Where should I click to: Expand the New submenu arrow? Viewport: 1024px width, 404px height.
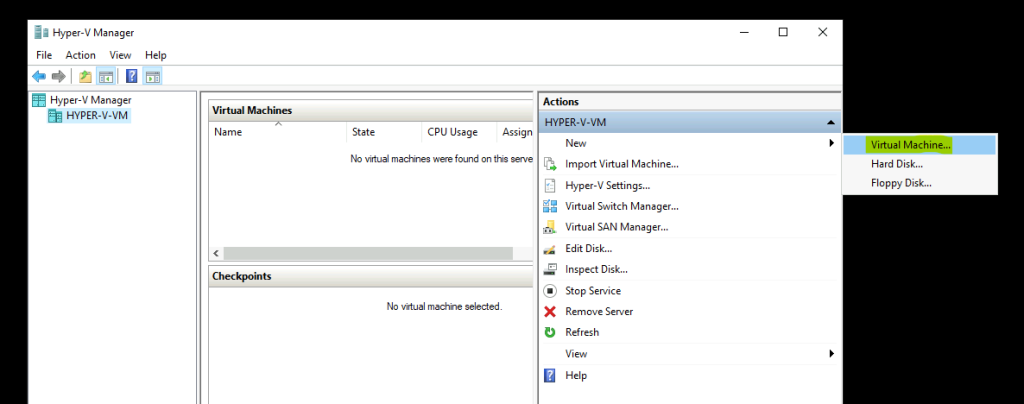pos(831,143)
